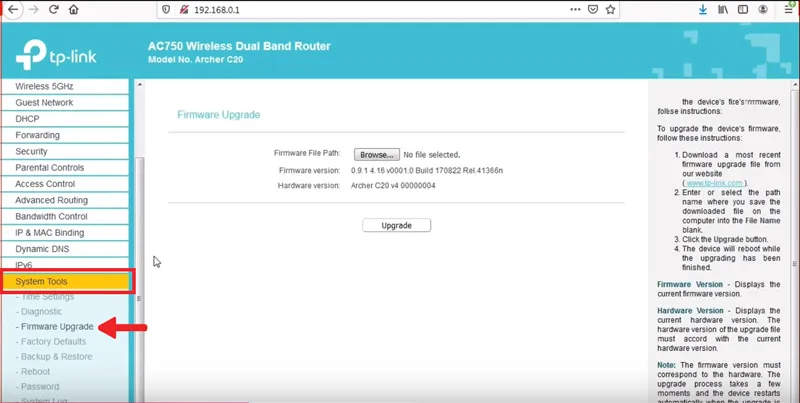Screen dimensions: 800x403
Task: Click the 'Model No. Archer C20' header text
Action: pos(195,60)
